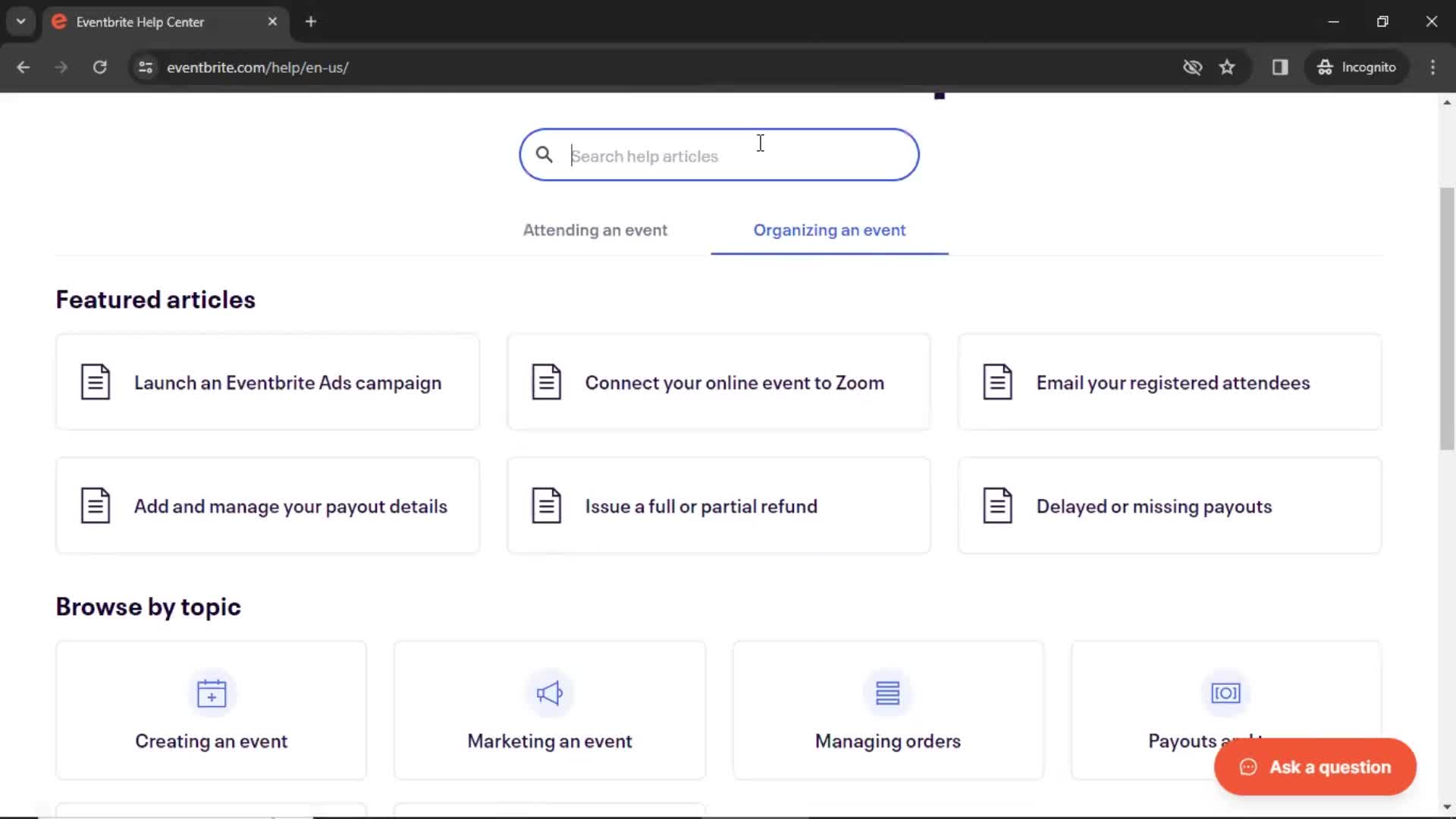Select the Eventbrite Help Center browser tab
Viewport: 1456px width, 819px height.
(165, 22)
